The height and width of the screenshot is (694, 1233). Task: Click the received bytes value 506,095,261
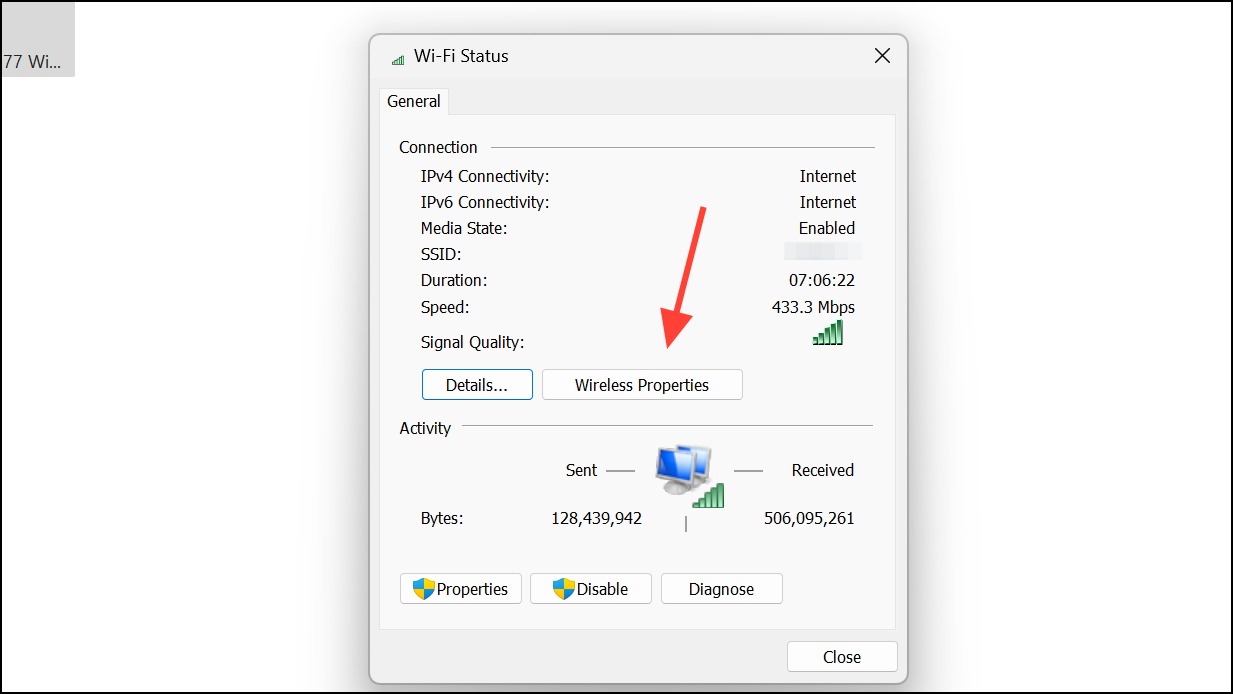tap(809, 519)
